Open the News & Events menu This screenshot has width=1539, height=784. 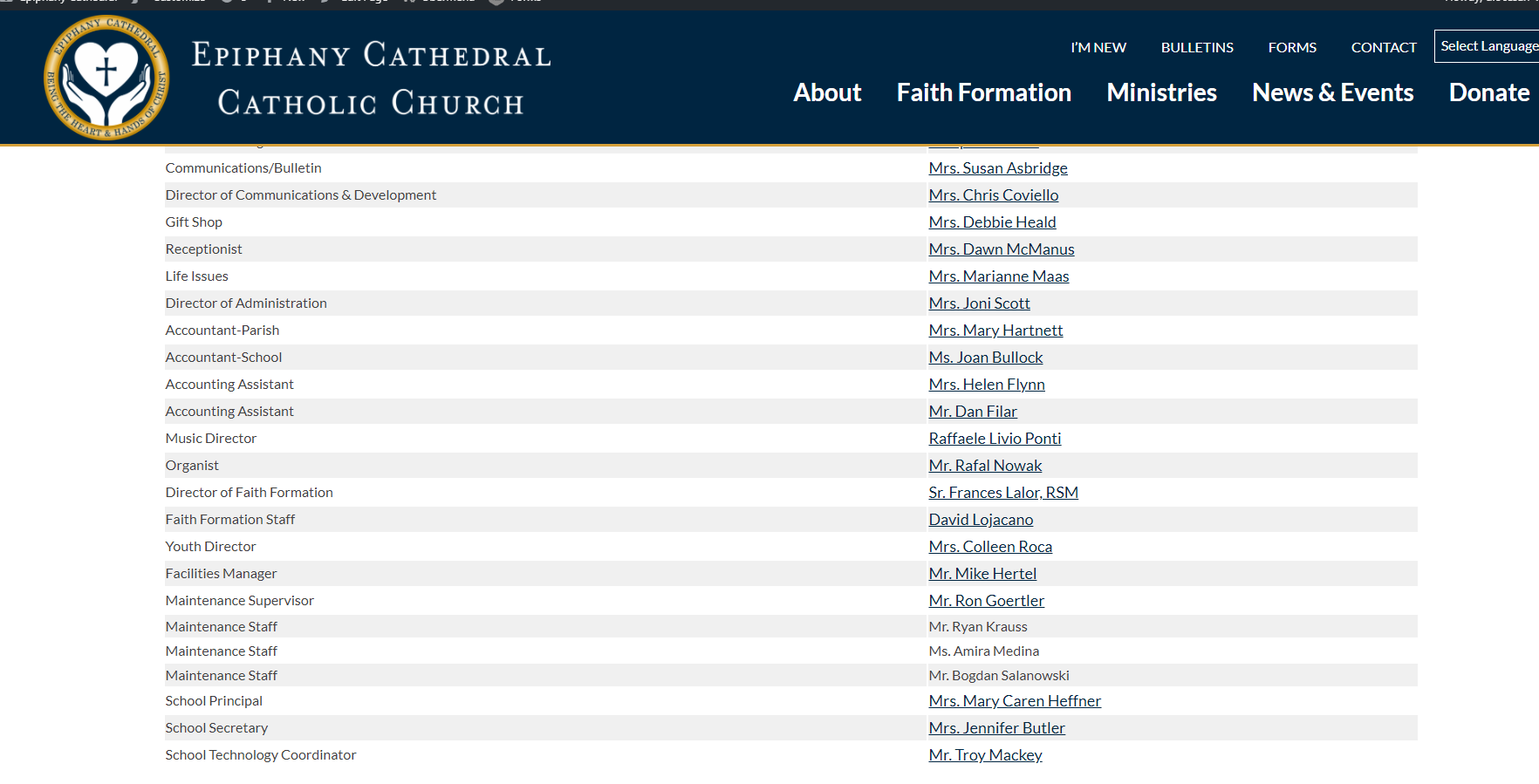pos(1332,92)
